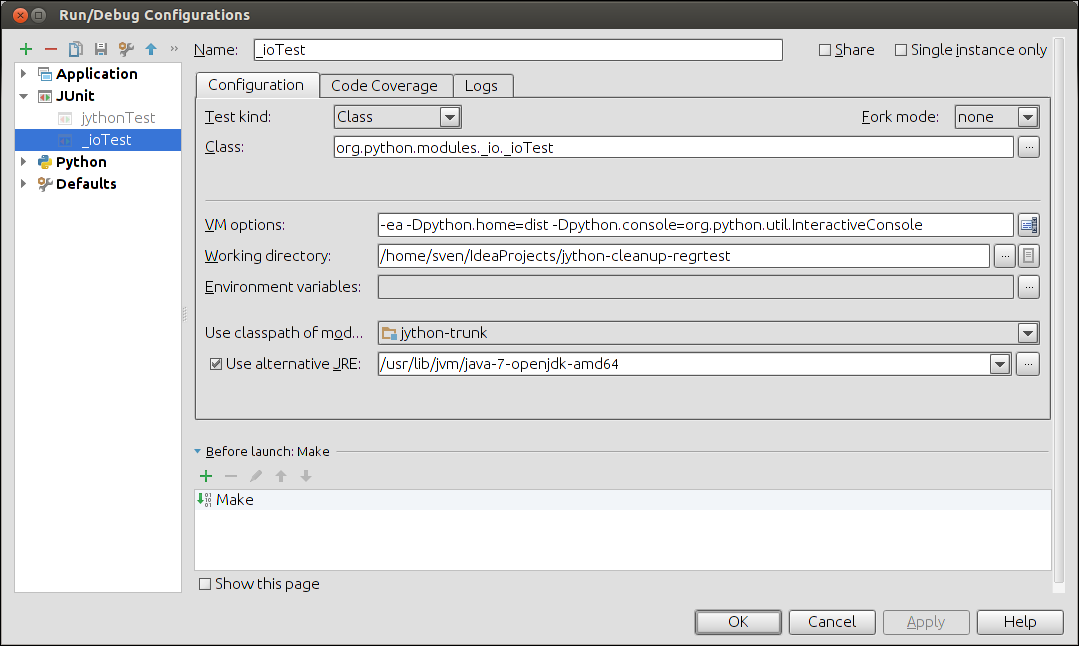This screenshot has height=646, width=1079.
Task: Switch to the Code Coverage tab
Action: pyautogui.click(x=384, y=86)
